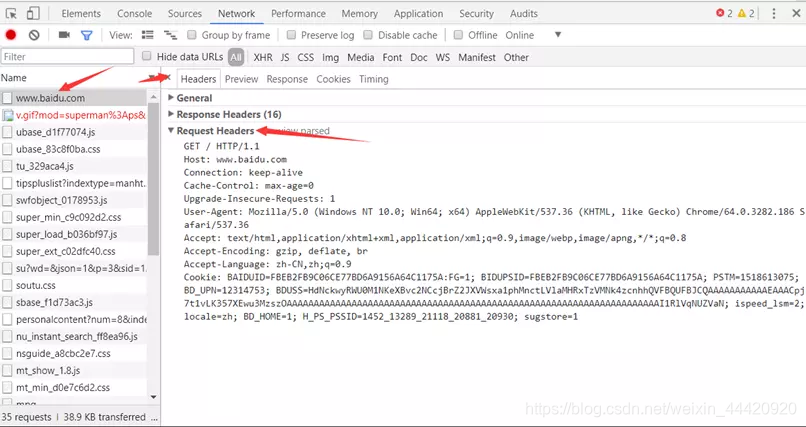Stop recording network log

coord(11,35)
